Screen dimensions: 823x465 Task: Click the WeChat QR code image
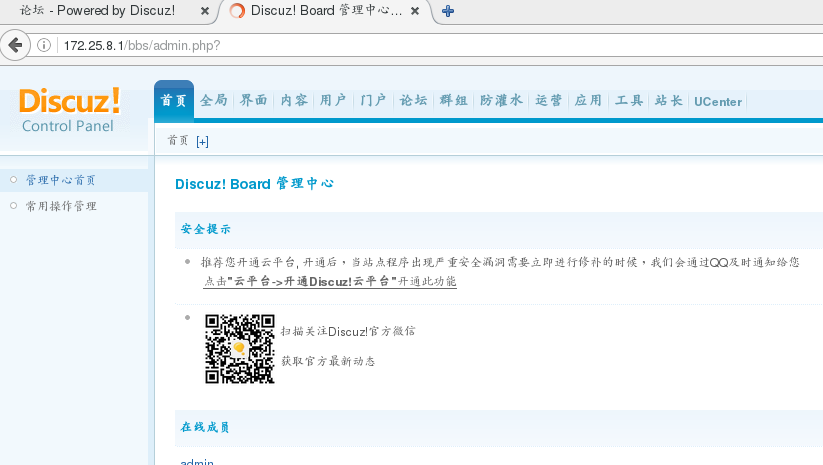240,348
